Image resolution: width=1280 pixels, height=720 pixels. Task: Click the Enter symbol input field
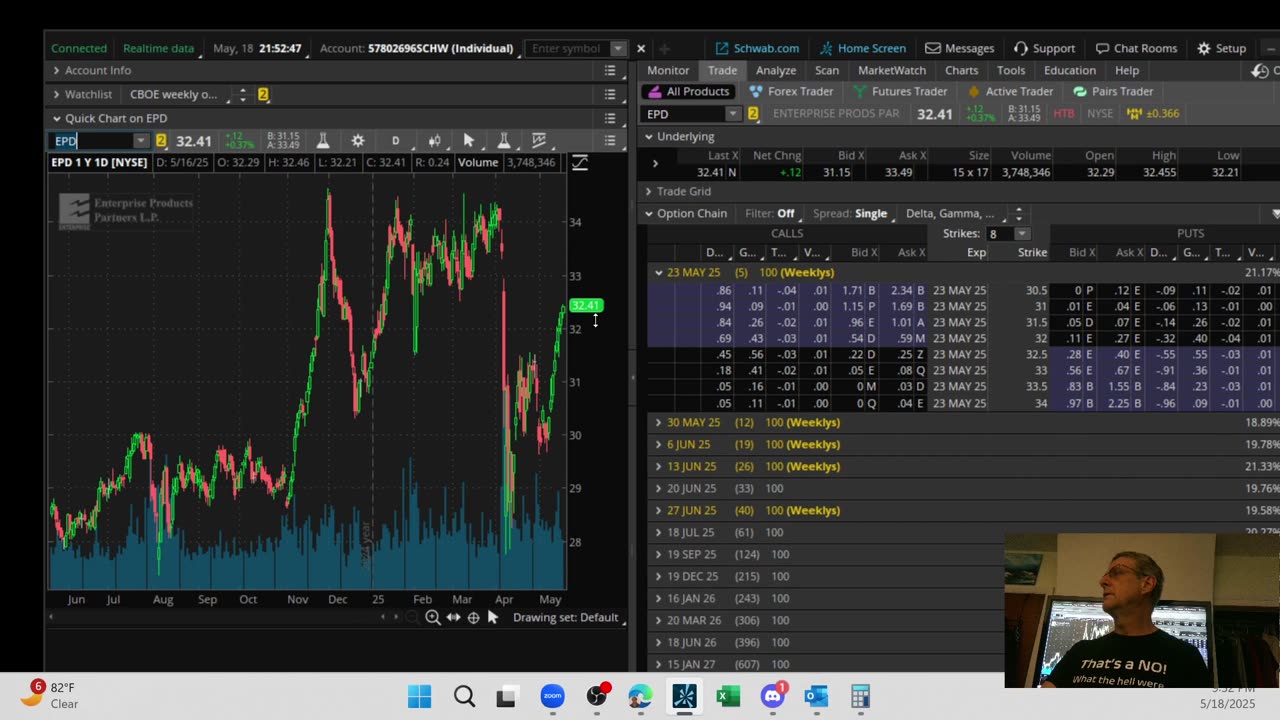pos(567,48)
